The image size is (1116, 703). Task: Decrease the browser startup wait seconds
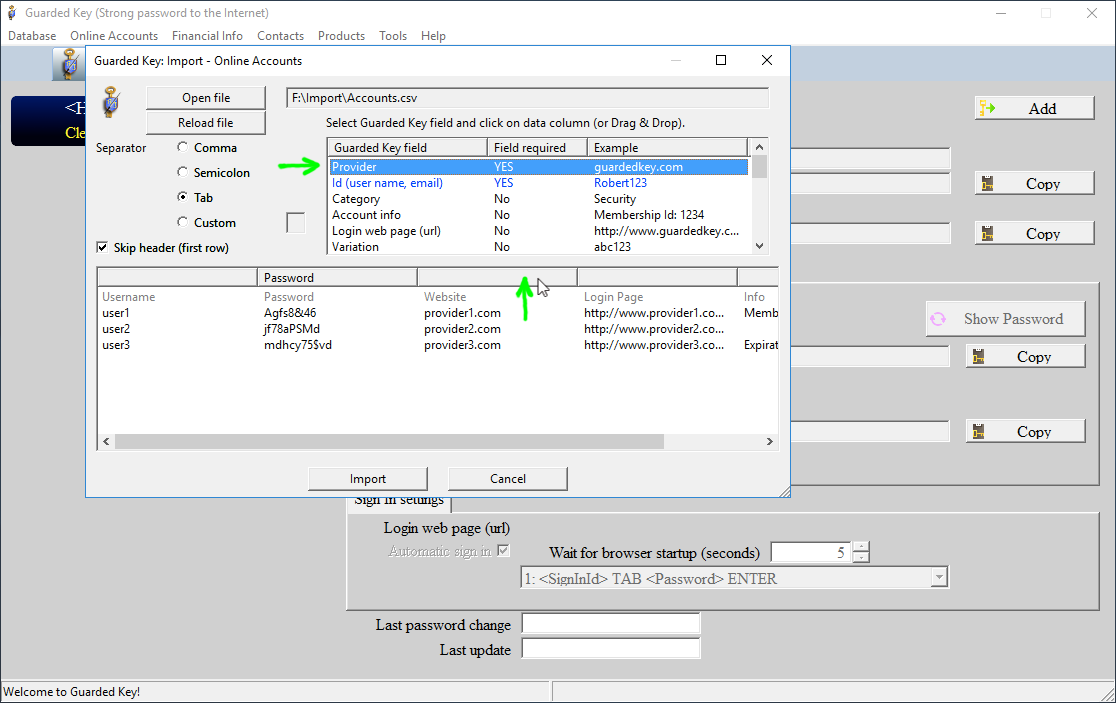click(861, 556)
